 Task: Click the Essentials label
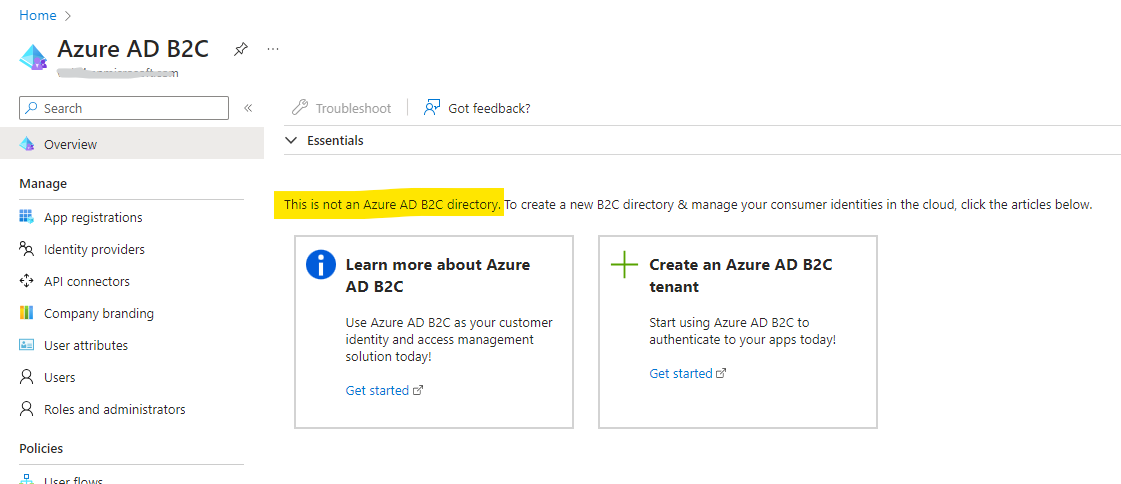tap(335, 140)
